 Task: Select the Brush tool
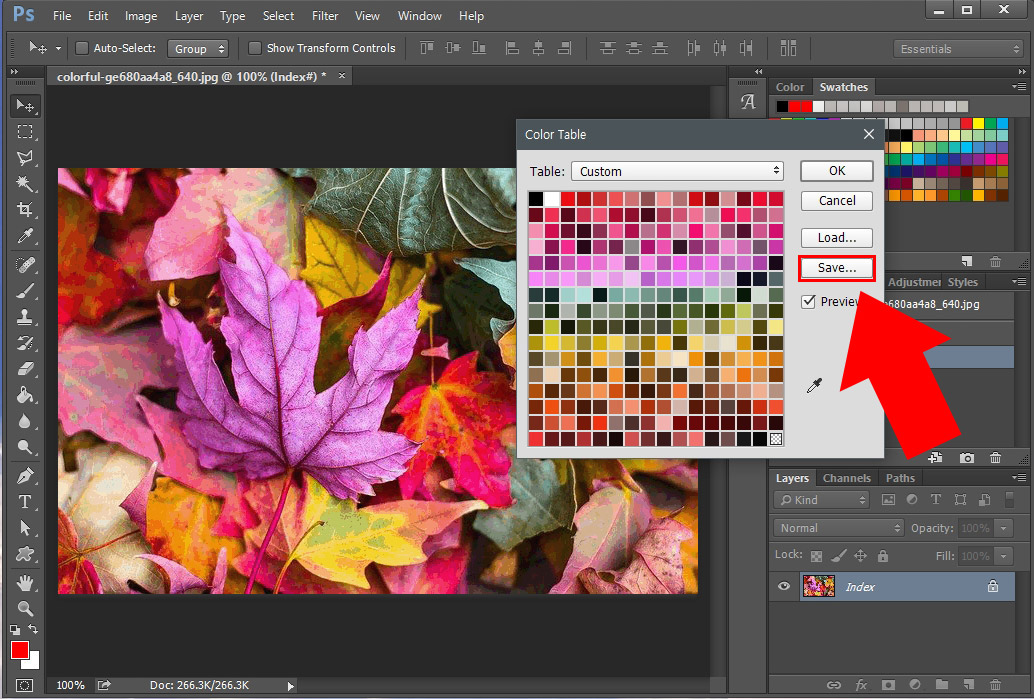pos(25,291)
